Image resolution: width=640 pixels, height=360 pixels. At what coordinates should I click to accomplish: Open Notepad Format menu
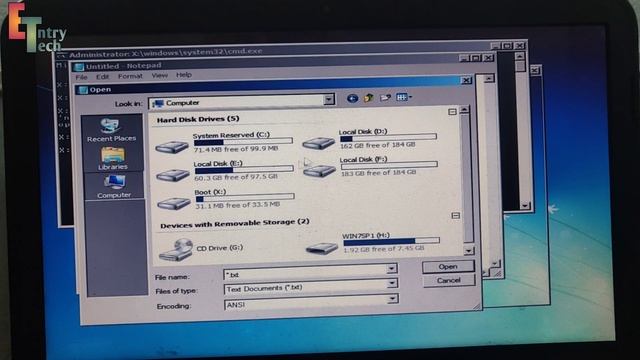click(130, 76)
